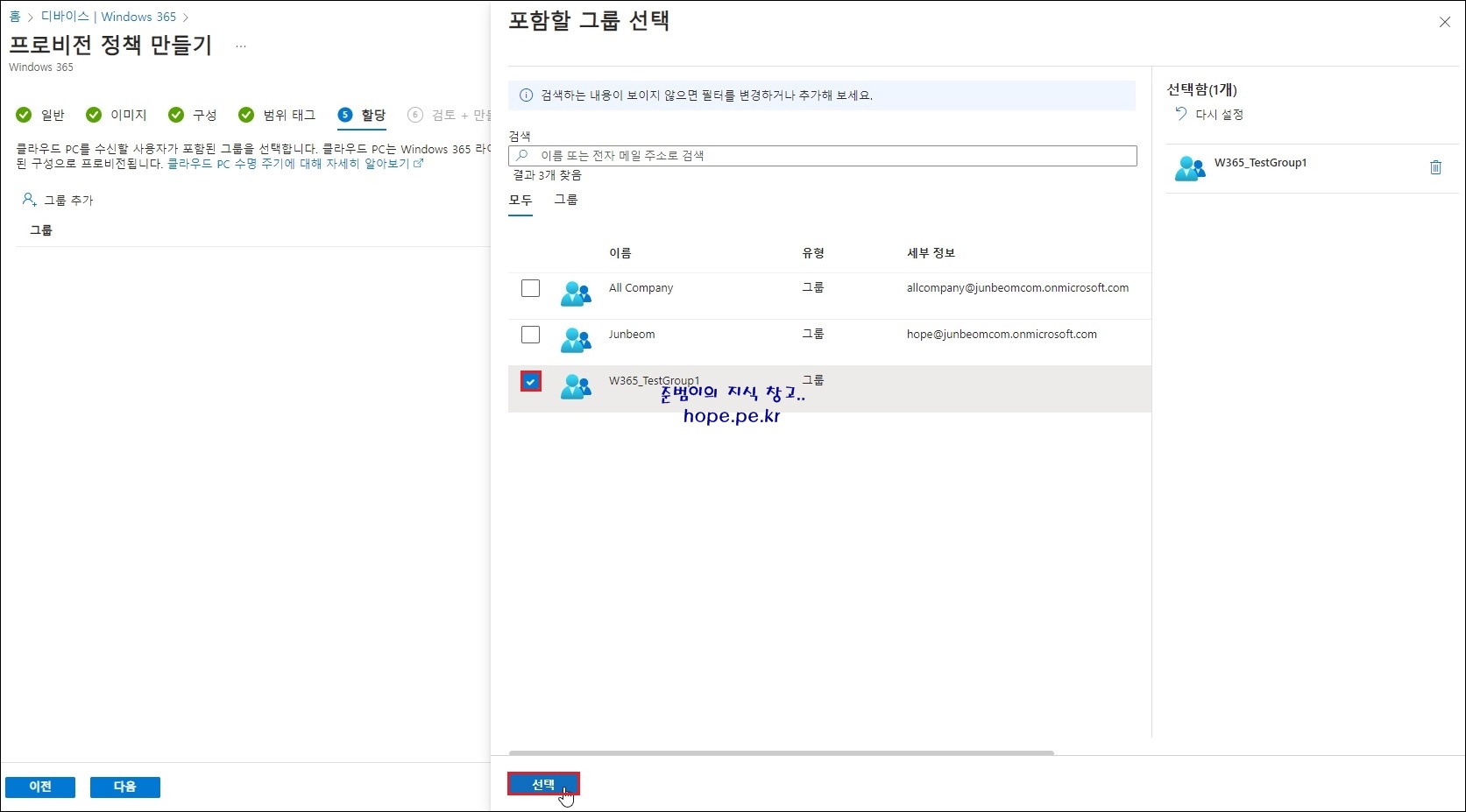The image size is (1466, 812).
Task: Switch to the 모두 filter tab
Action: pos(521,201)
